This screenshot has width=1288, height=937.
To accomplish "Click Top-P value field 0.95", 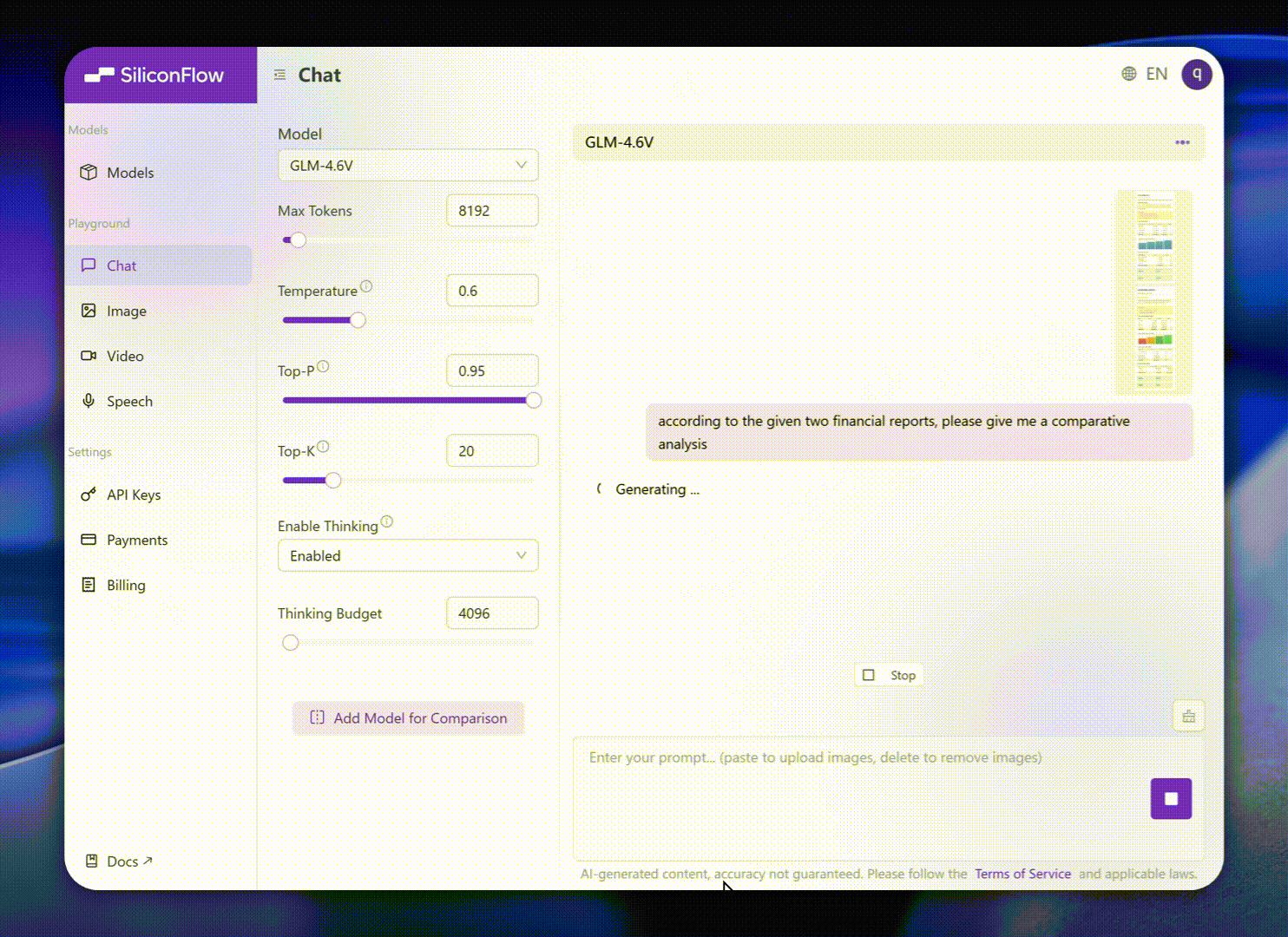I will (x=492, y=370).
